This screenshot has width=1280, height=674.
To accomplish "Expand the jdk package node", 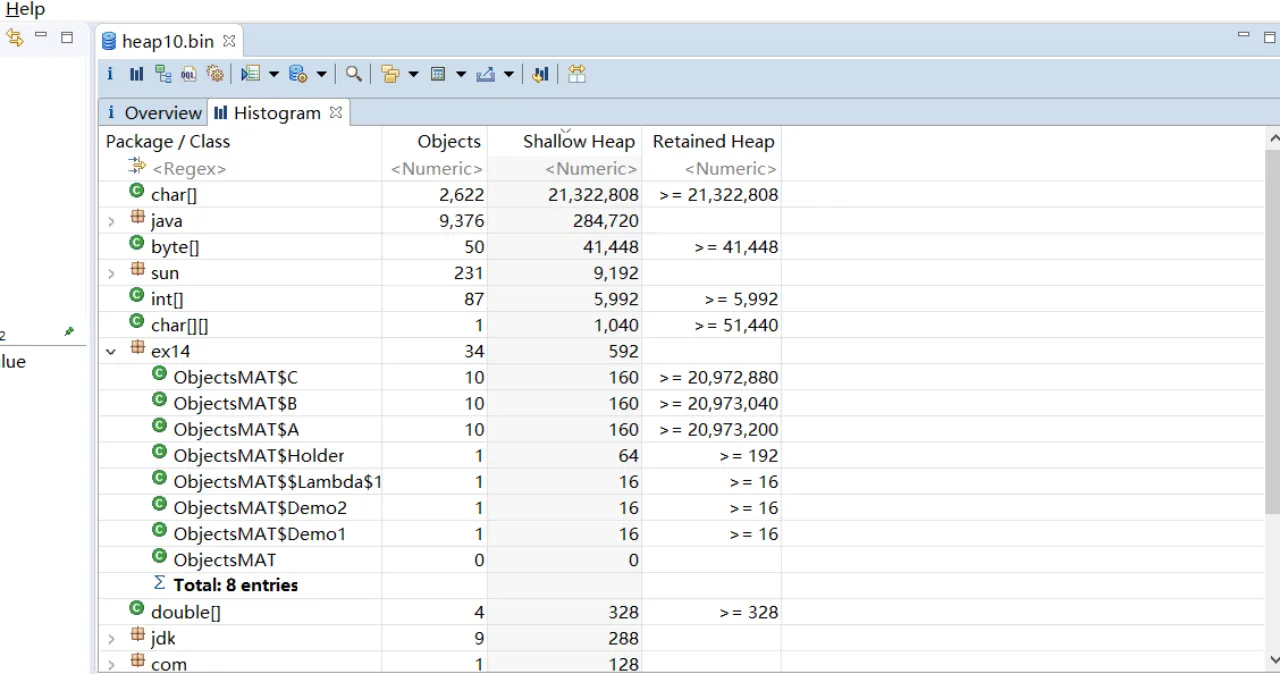I will (x=111, y=638).
